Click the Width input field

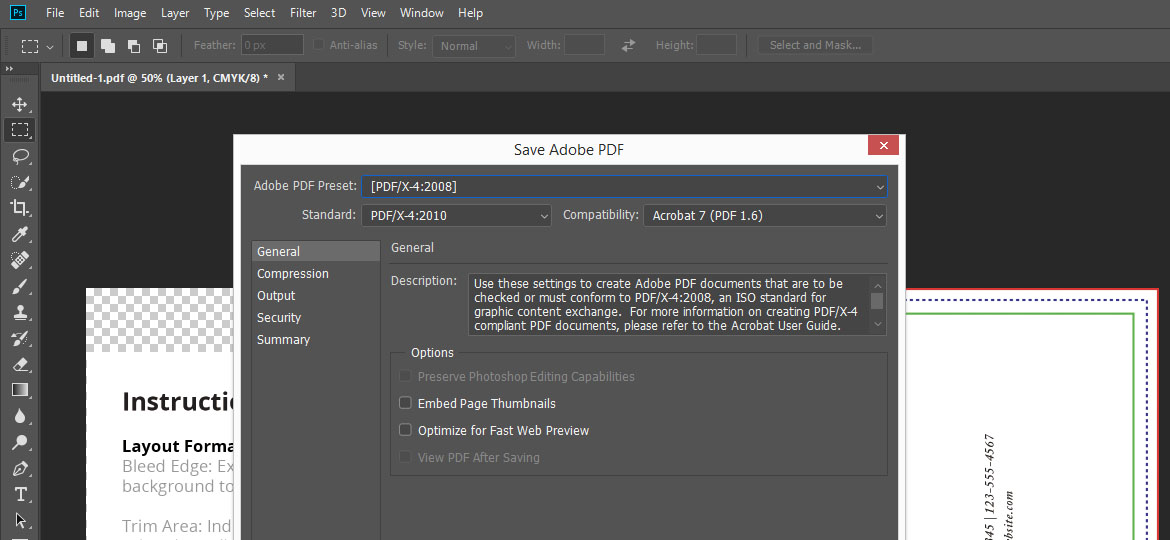click(584, 45)
